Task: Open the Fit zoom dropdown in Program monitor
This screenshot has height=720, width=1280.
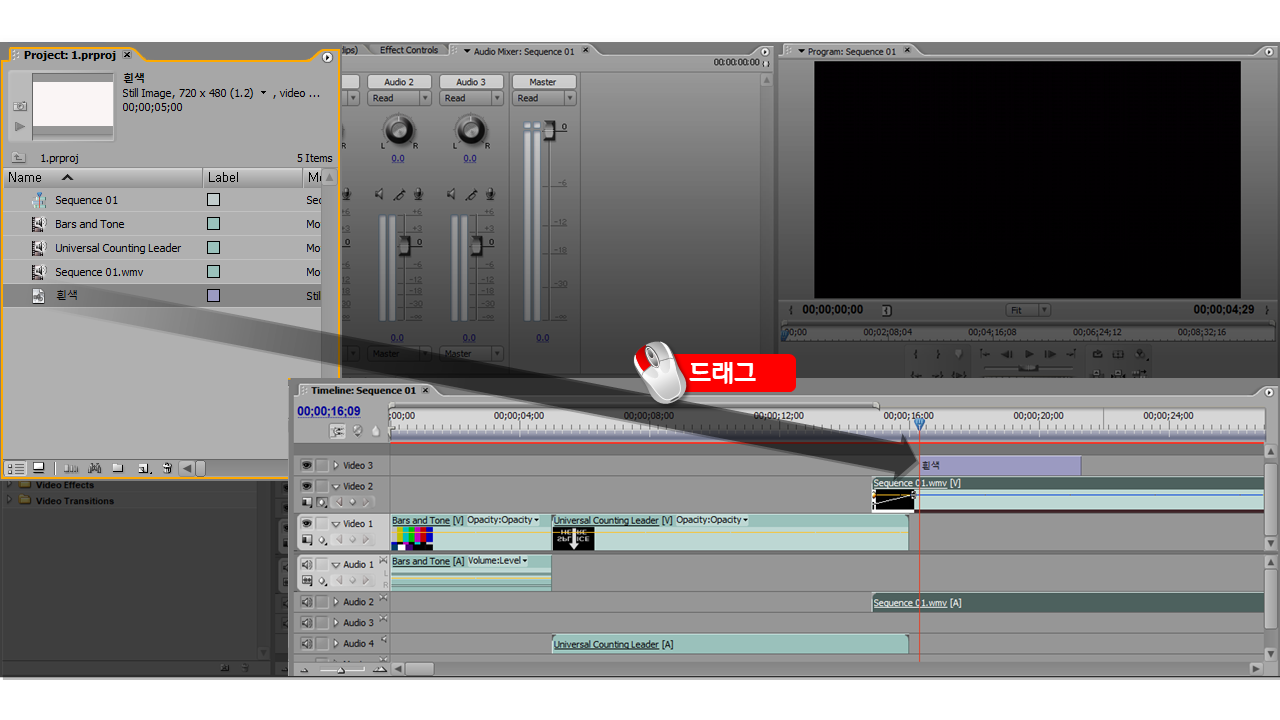Action: pos(1028,310)
